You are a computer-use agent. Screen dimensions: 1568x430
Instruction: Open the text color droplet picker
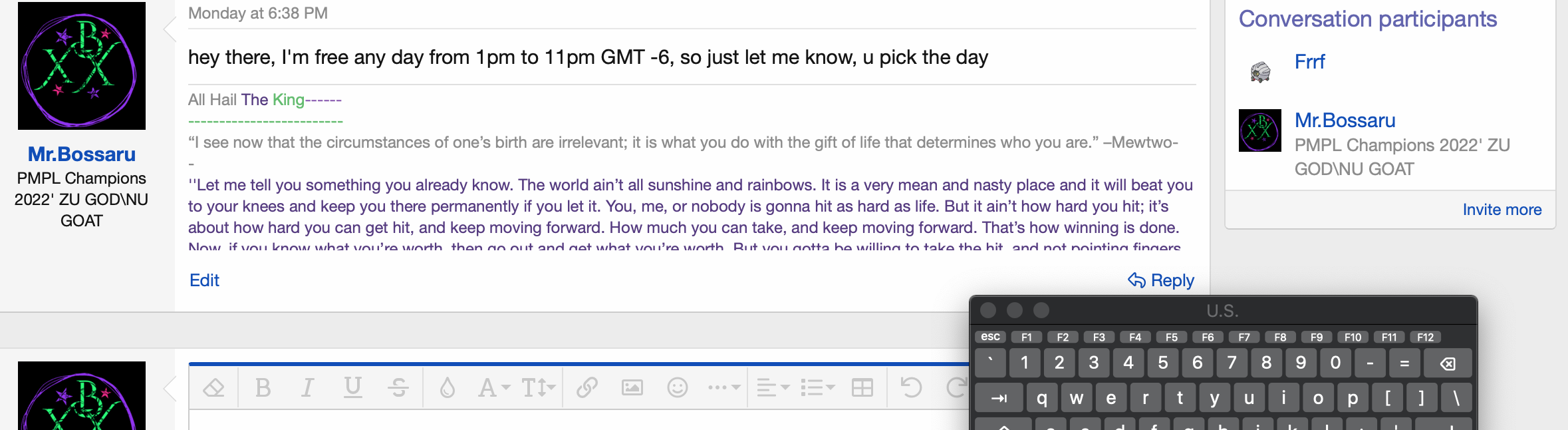point(448,387)
